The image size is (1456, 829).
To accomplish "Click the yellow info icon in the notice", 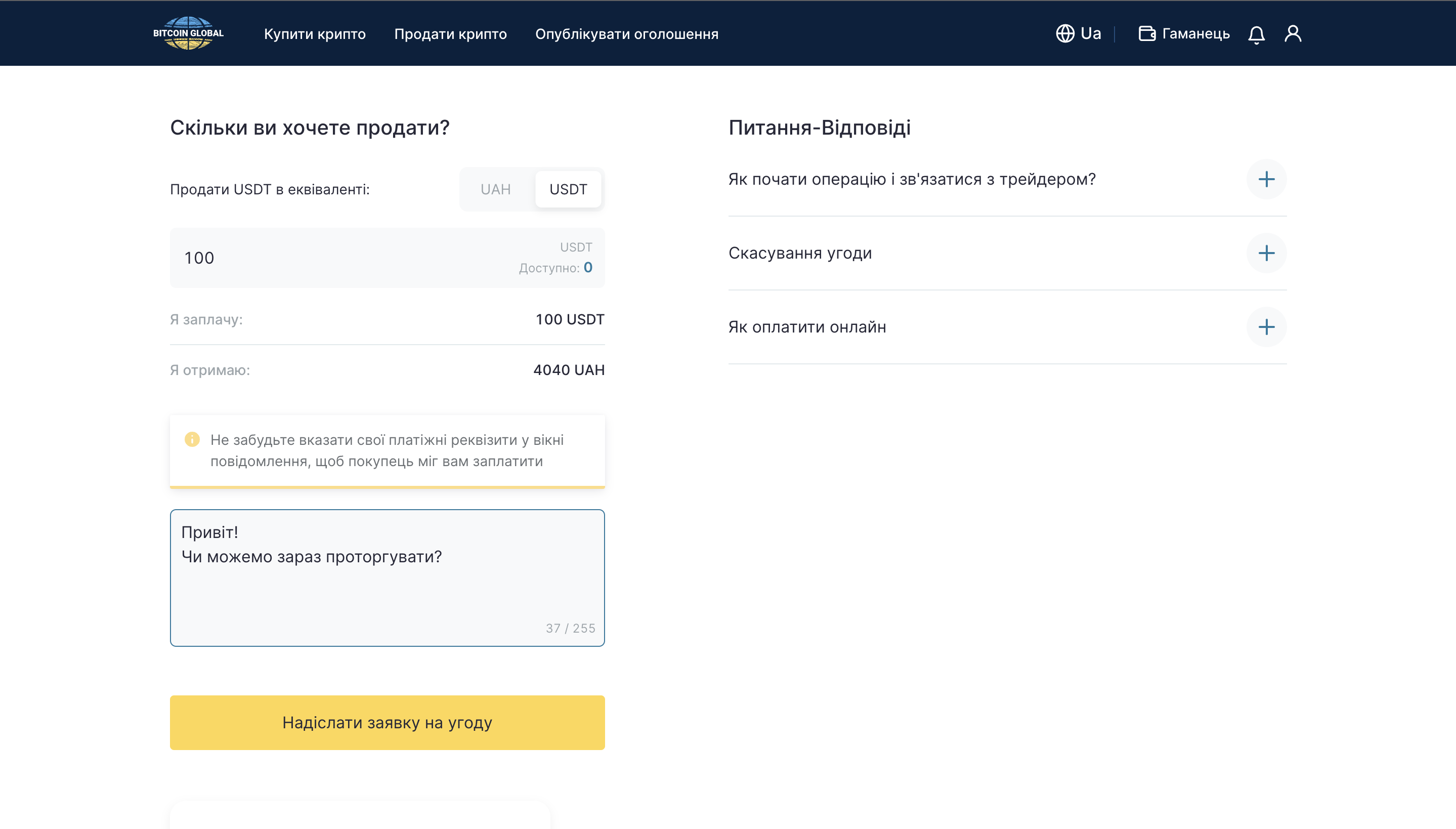I will point(192,439).
